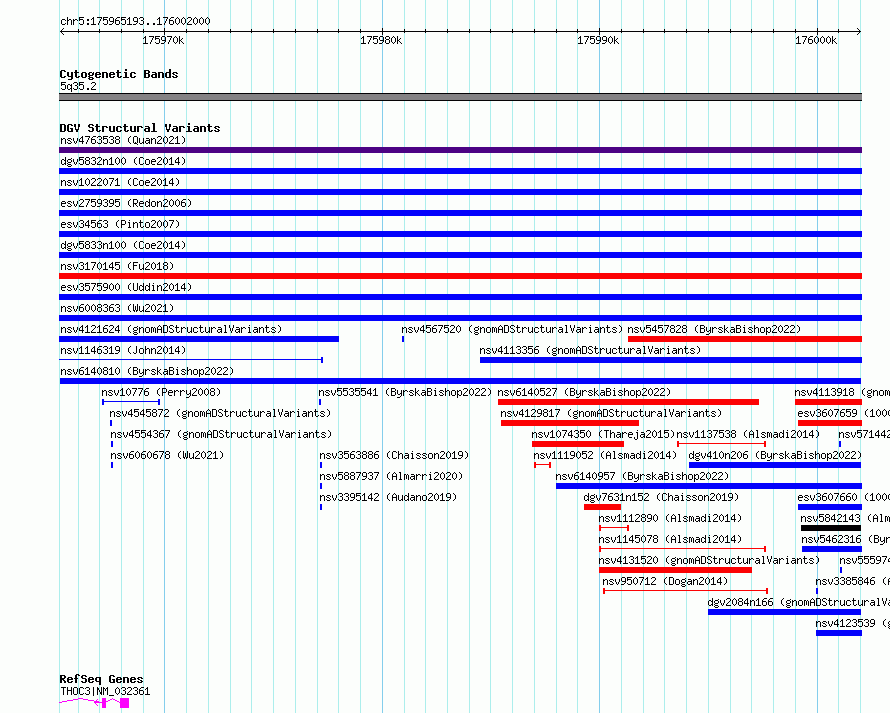Click the nsv5887937 (Almarri2020) label
This screenshot has width=890, height=713.
391,476
